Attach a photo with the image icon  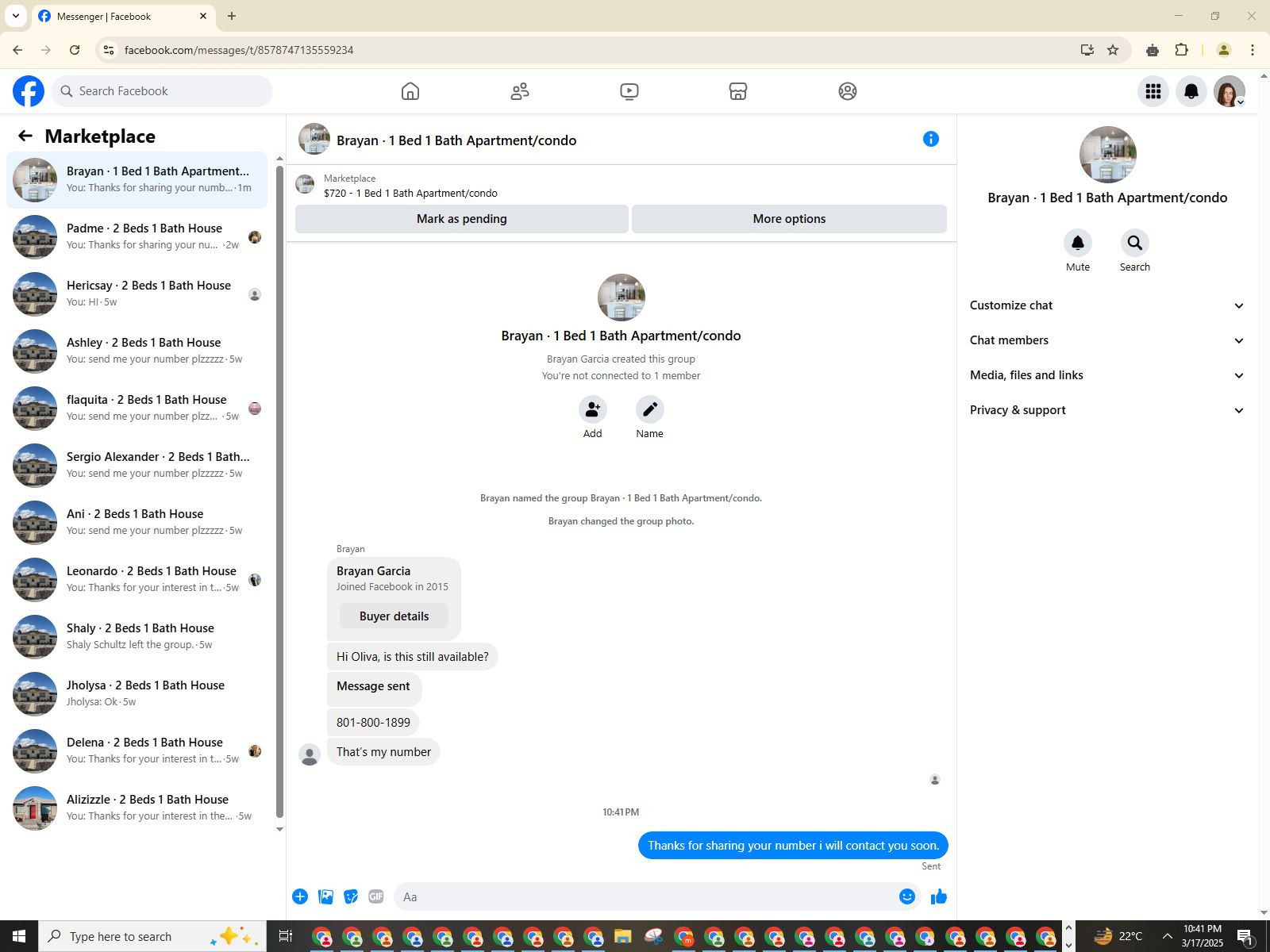tap(325, 896)
